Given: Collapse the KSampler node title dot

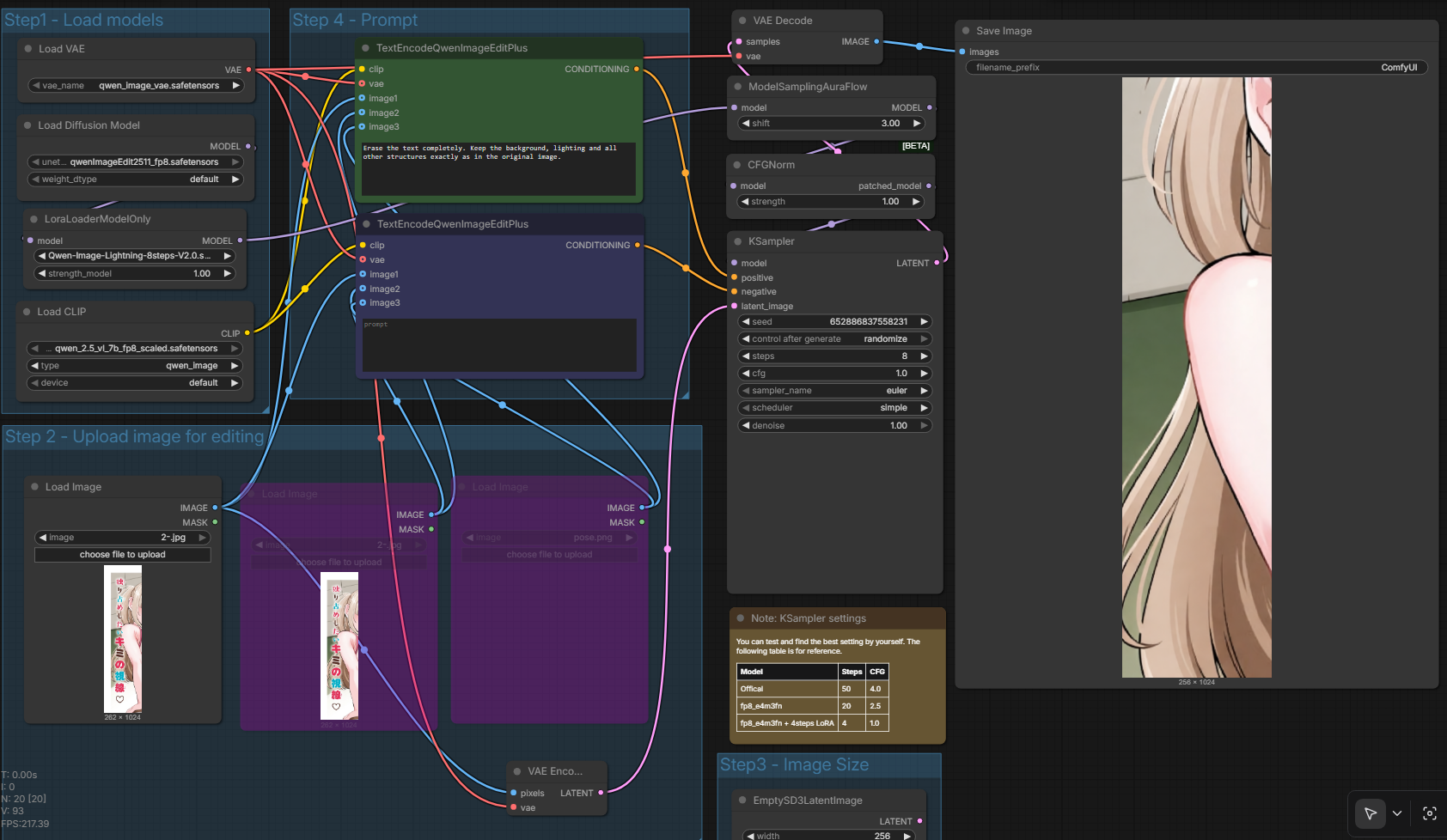Looking at the screenshot, I should click(x=738, y=241).
